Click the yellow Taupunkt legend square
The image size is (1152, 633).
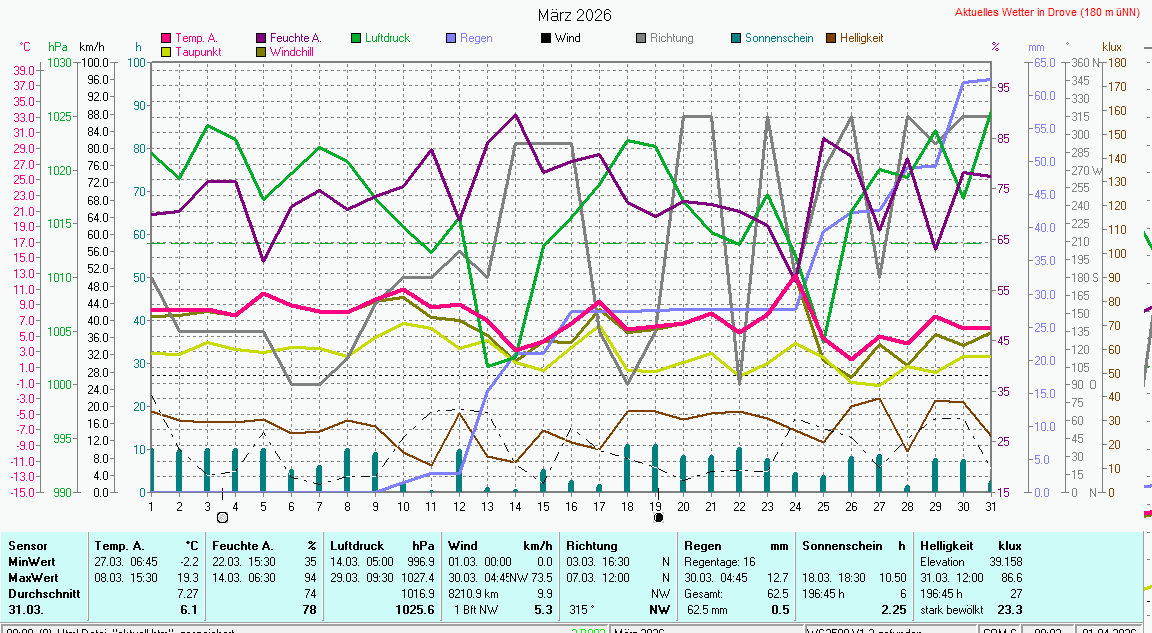(x=166, y=51)
